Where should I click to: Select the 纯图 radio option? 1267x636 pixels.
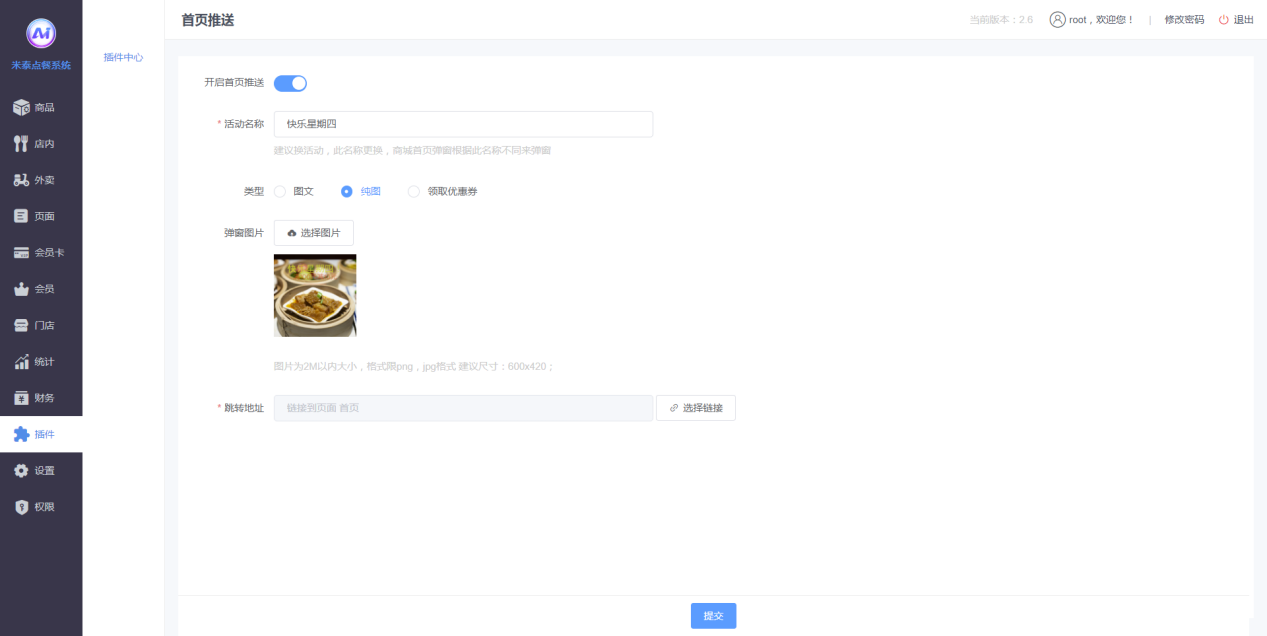point(347,191)
